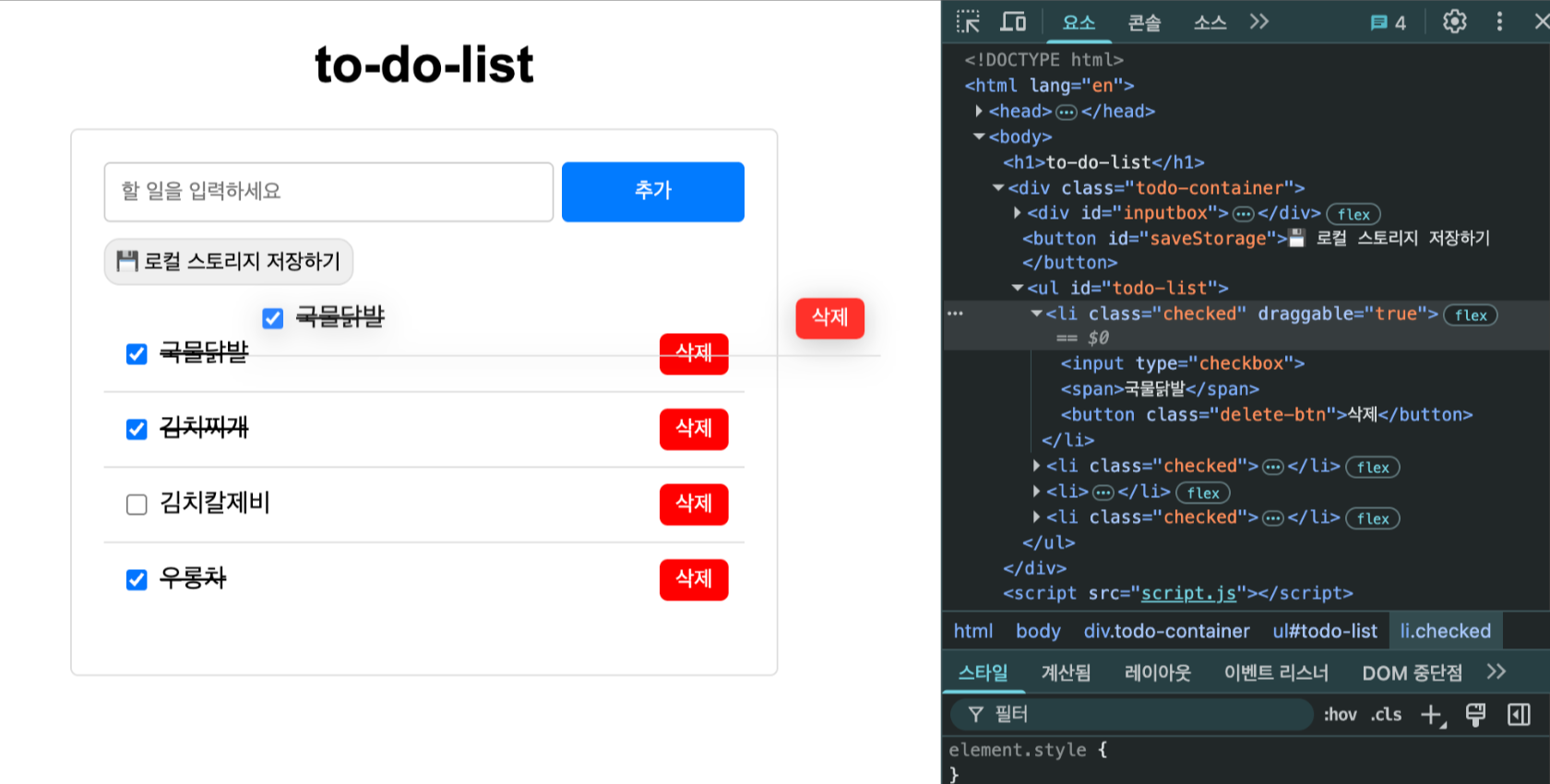The image size is (1550, 784).
Task: Open the 이벤트 리스너 tab
Action: pyautogui.click(x=1276, y=672)
